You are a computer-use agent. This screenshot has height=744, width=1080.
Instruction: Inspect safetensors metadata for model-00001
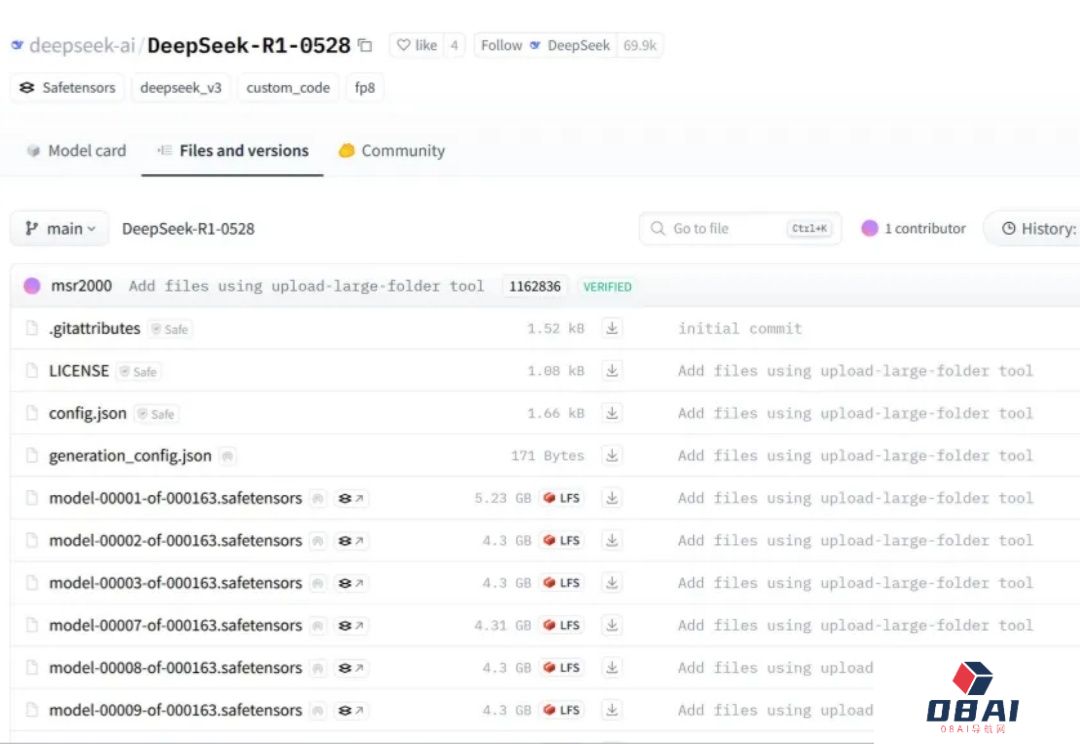pos(351,498)
